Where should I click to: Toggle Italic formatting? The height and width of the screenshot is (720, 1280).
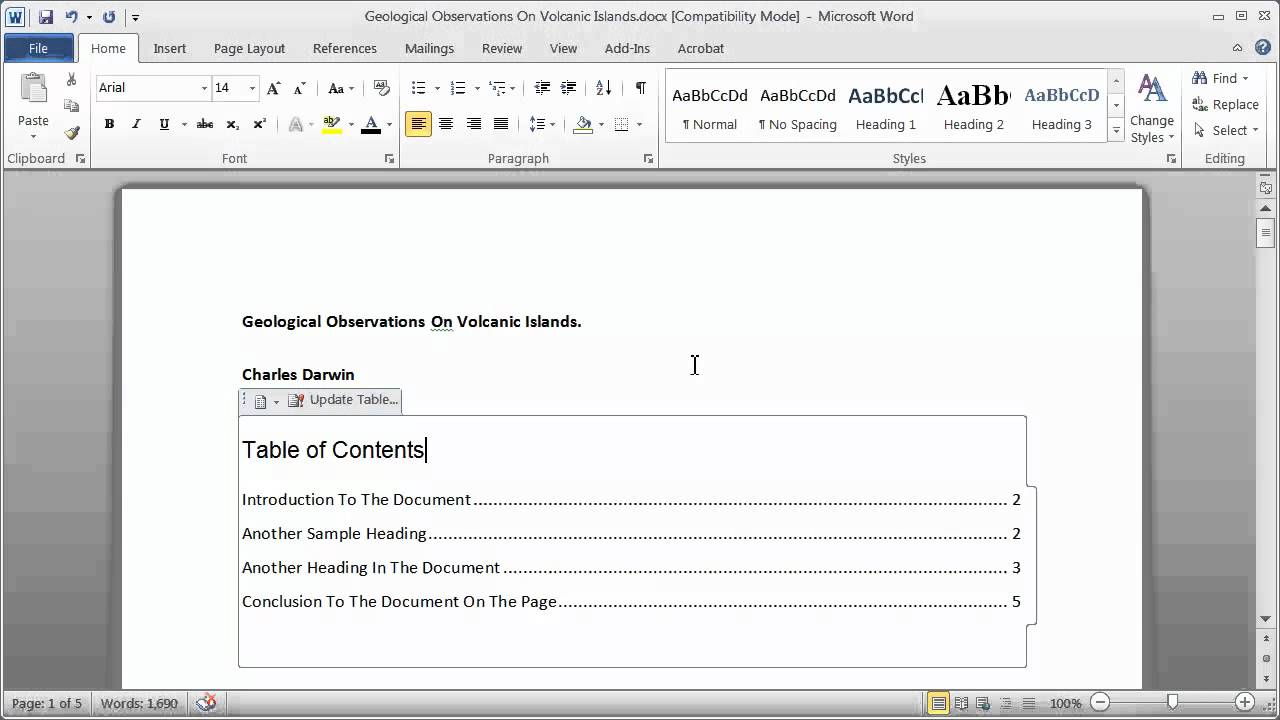point(136,124)
